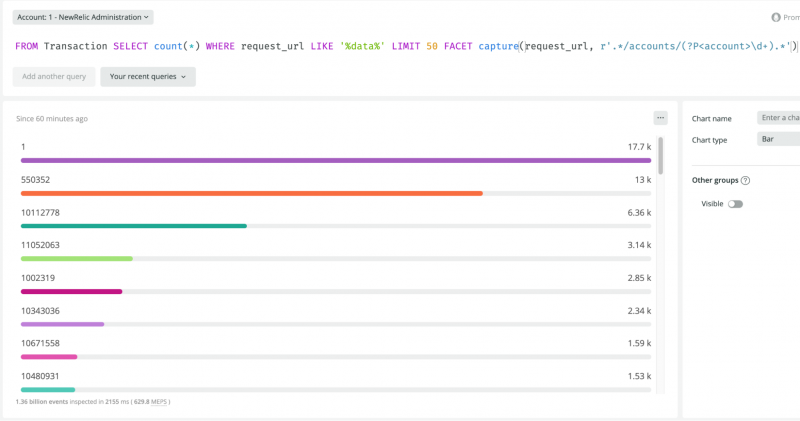Click the NRQL query editor text
The width and height of the screenshot is (800, 421).
point(406,46)
